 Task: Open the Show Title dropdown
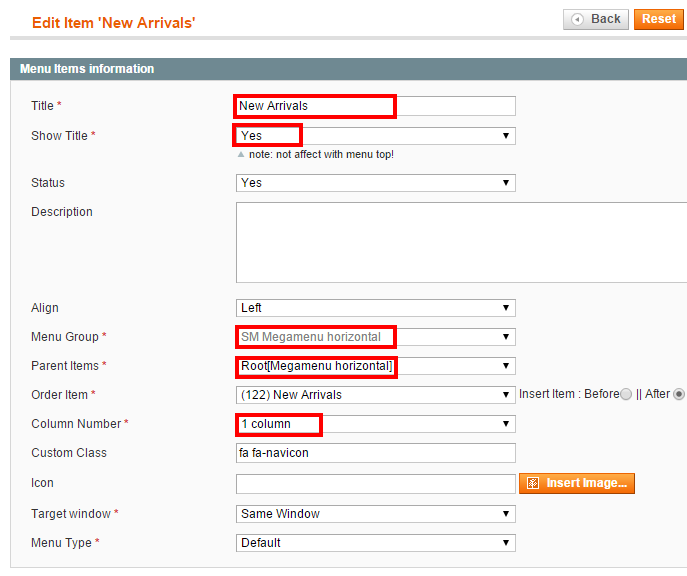pyautogui.click(x=375, y=136)
